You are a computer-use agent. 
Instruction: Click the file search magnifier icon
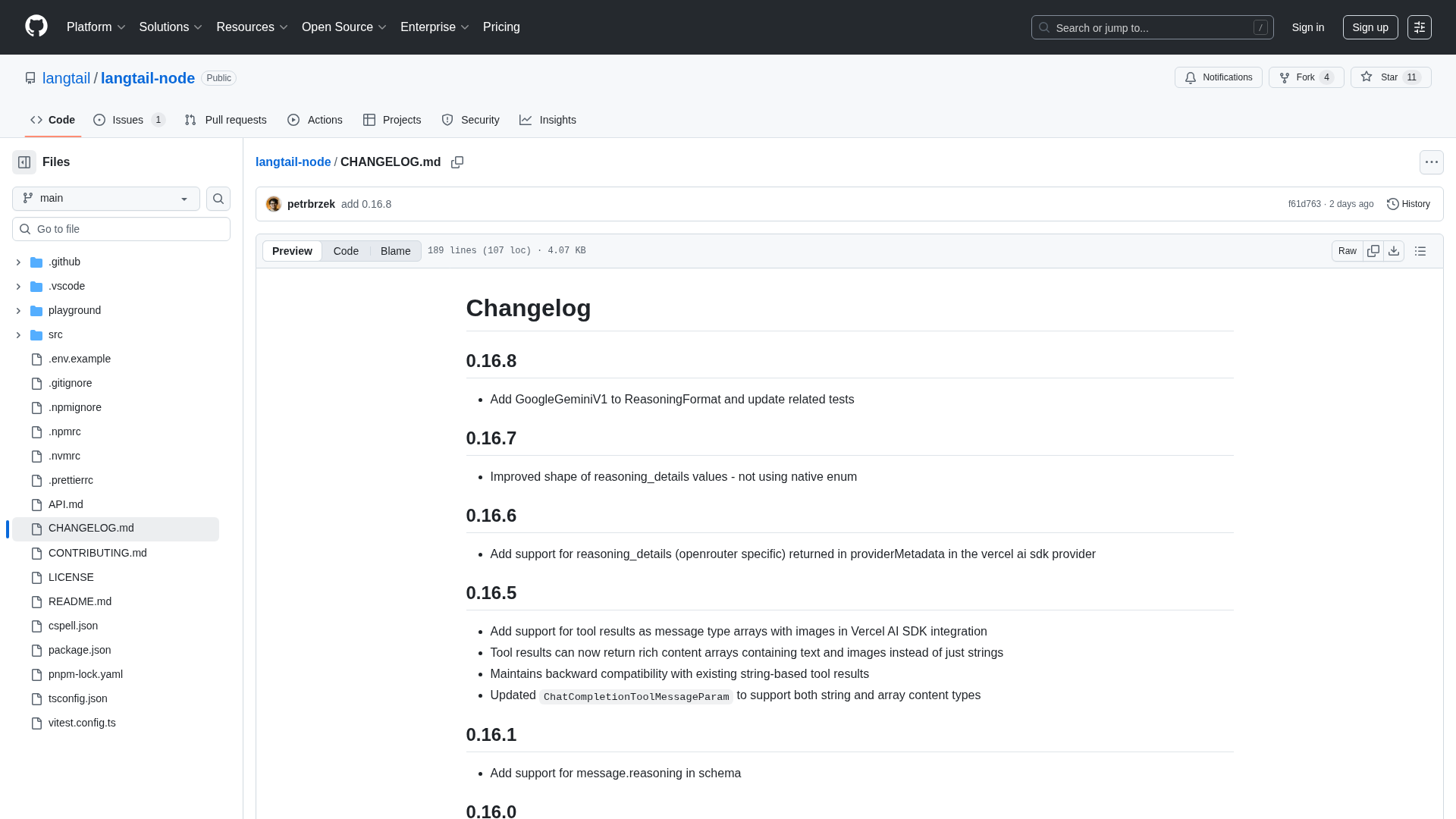pyautogui.click(x=218, y=199)
